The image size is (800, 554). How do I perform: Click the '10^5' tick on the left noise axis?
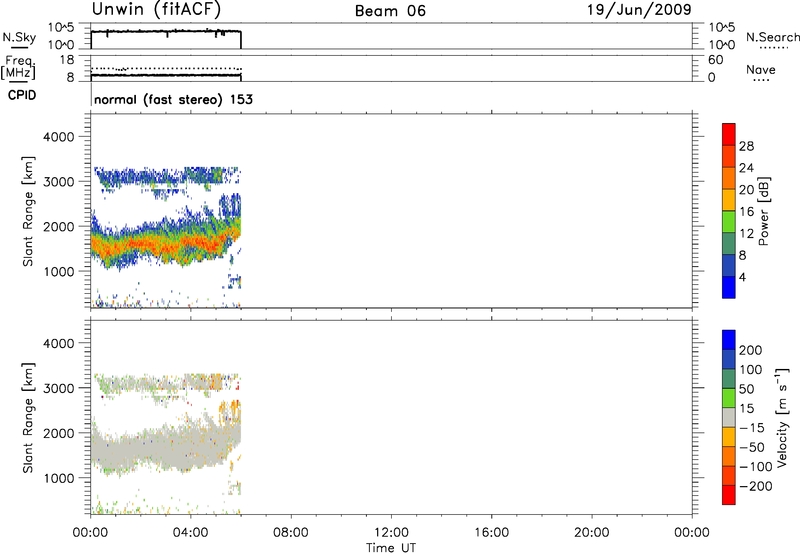click(62, 28)
